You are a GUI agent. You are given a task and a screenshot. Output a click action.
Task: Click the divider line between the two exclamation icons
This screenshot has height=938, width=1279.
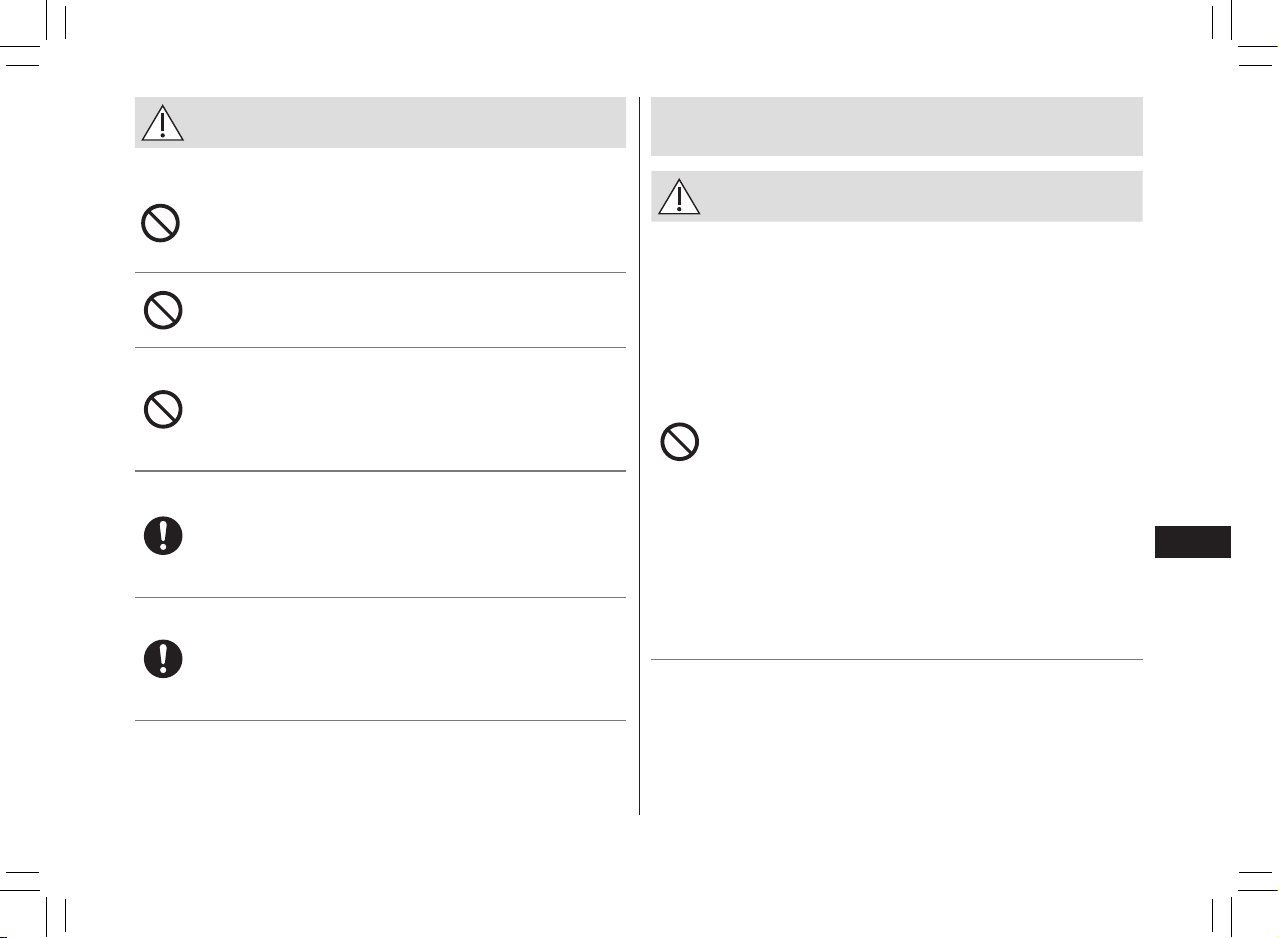click(380, 598)
